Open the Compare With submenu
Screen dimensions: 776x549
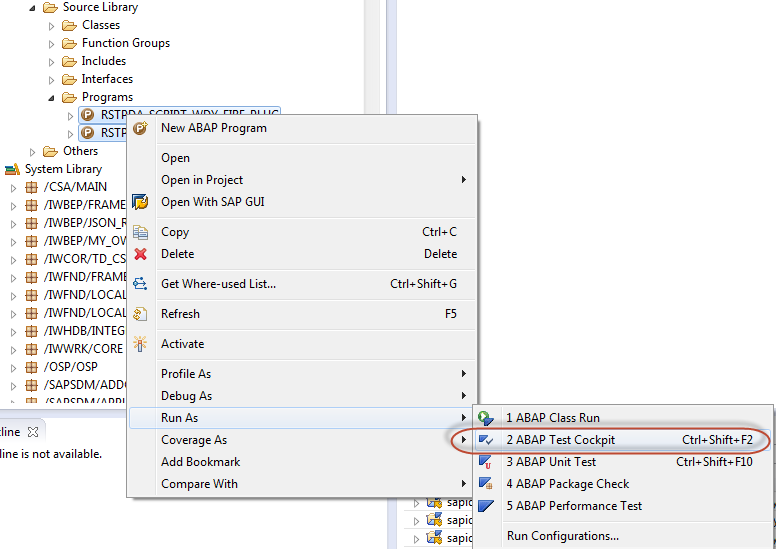(302, 484)
